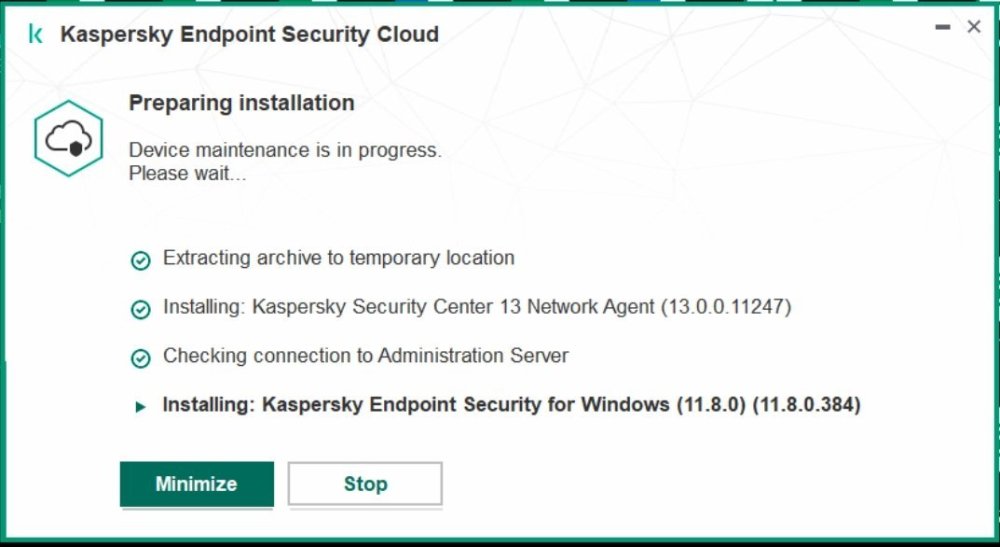Click the arrow marker beside Endpoint Security step
The height and width of the screenshot is (547, 1000).
[139, 407]
